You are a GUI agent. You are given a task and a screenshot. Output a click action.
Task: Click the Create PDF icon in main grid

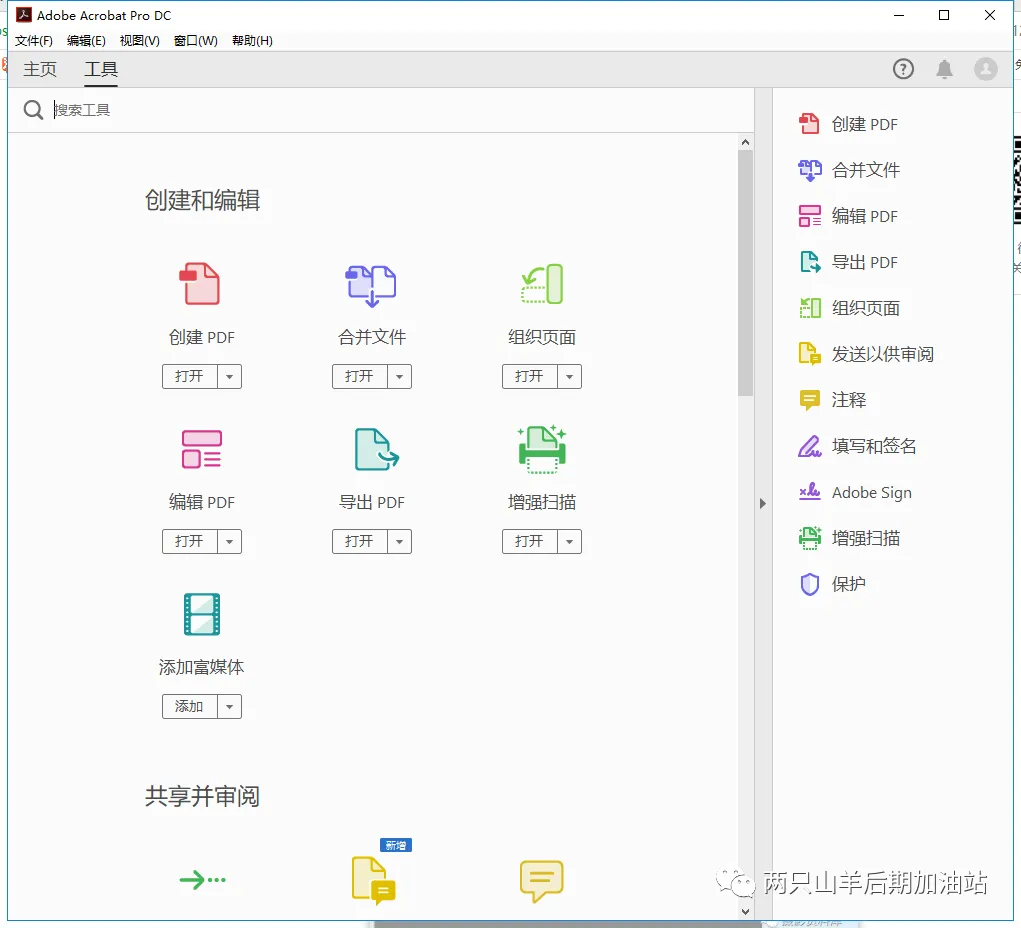pyautogui.click(x=201, y=284)
